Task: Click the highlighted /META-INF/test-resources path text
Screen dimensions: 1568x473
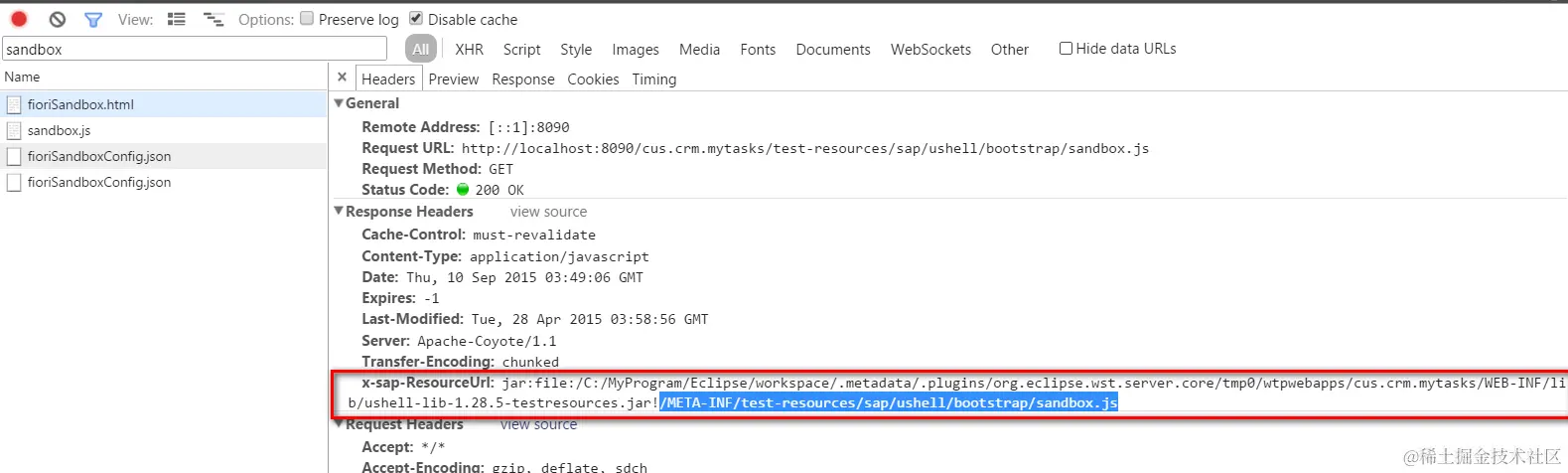Action: (x=889, y=402)
